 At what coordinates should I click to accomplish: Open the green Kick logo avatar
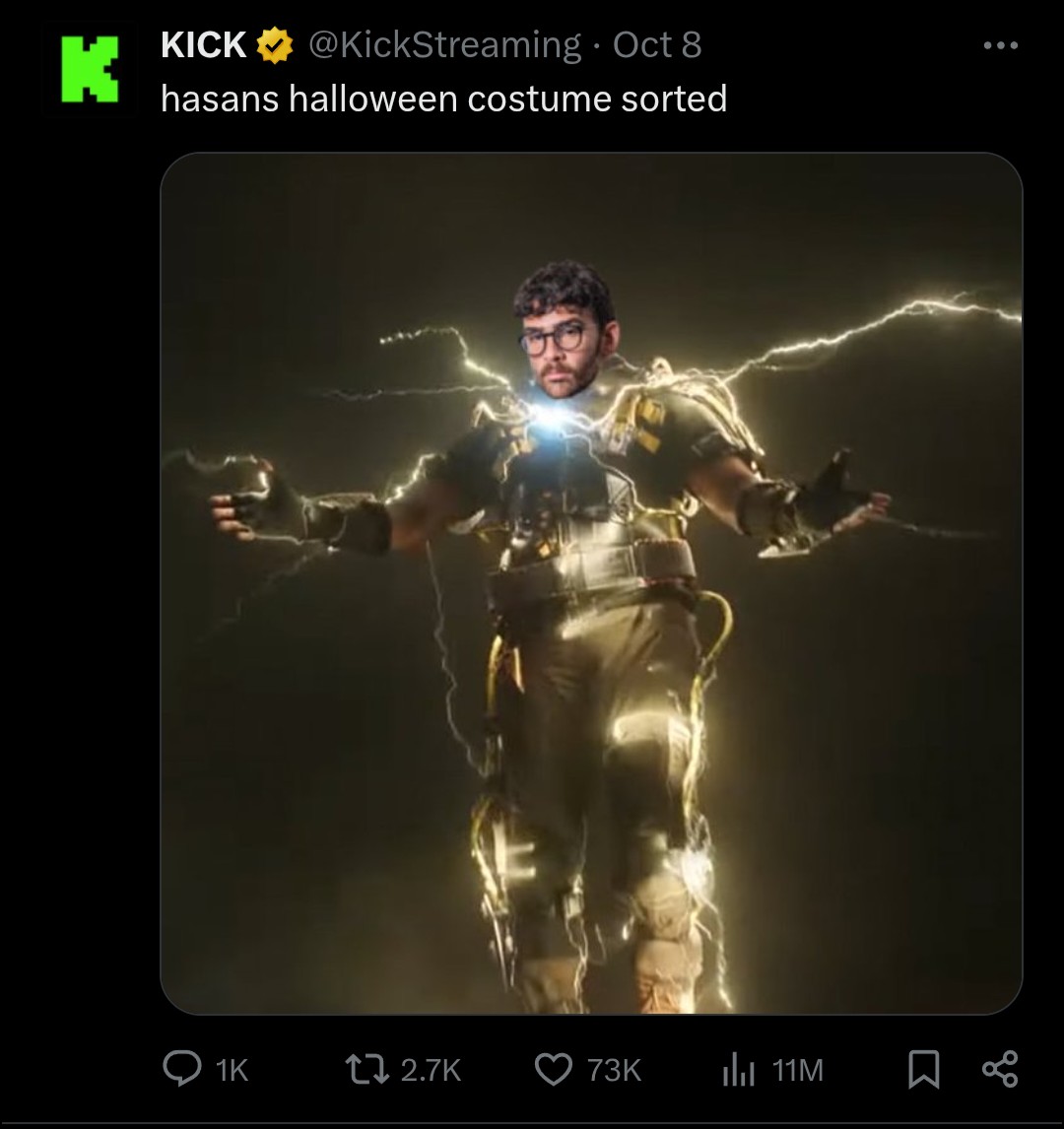tap(90, 69)
